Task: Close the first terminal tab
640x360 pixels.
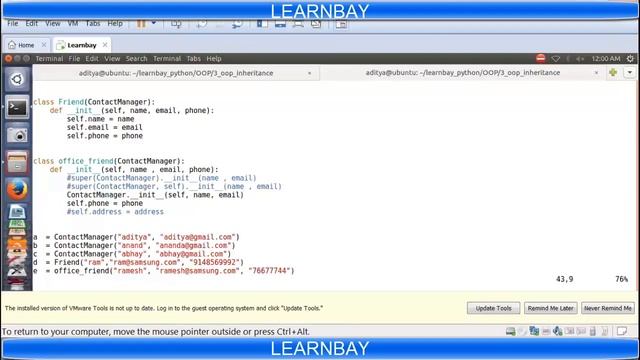Action: [x=309, y=73]
